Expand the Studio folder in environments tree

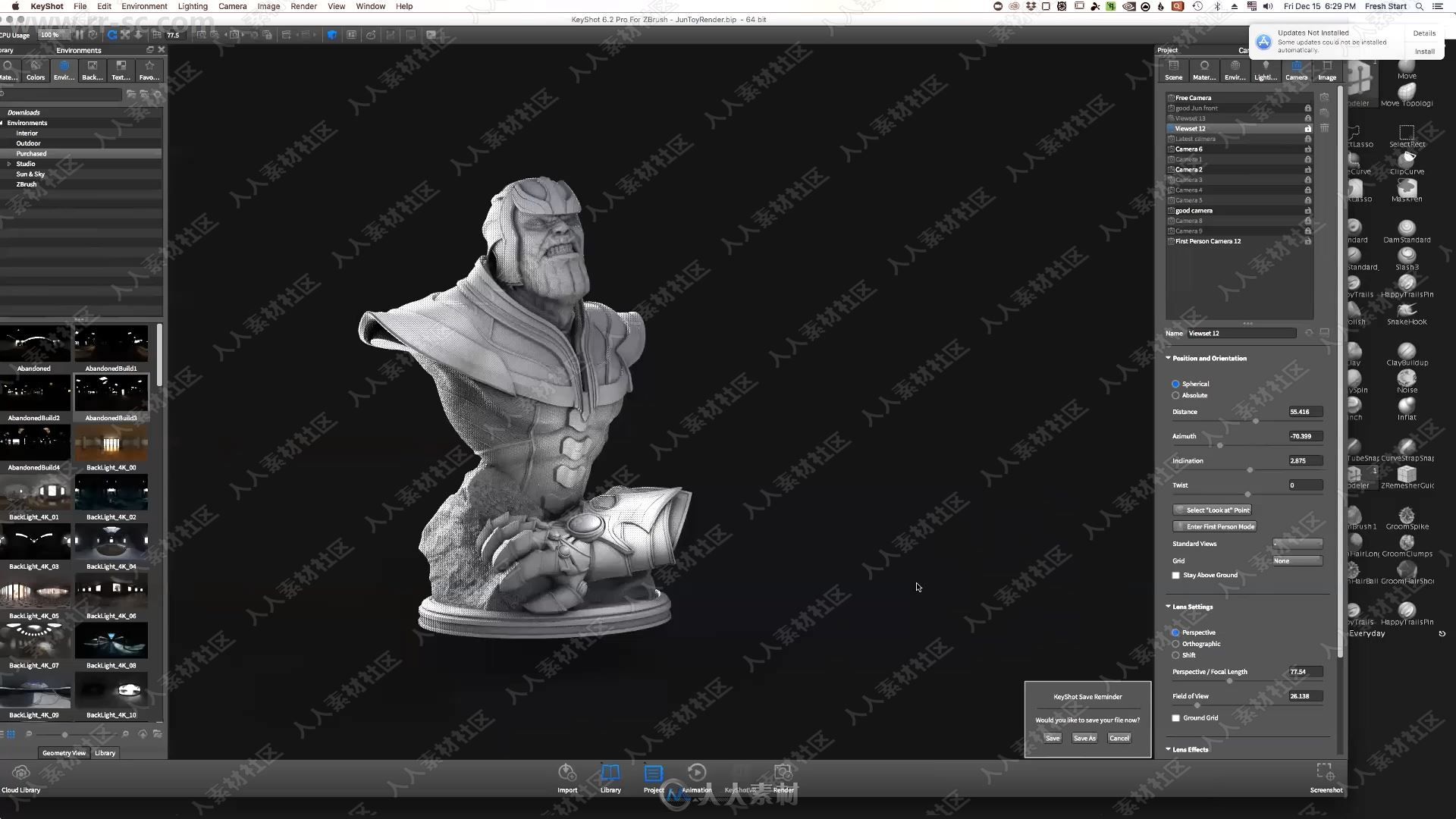(9, 164)
